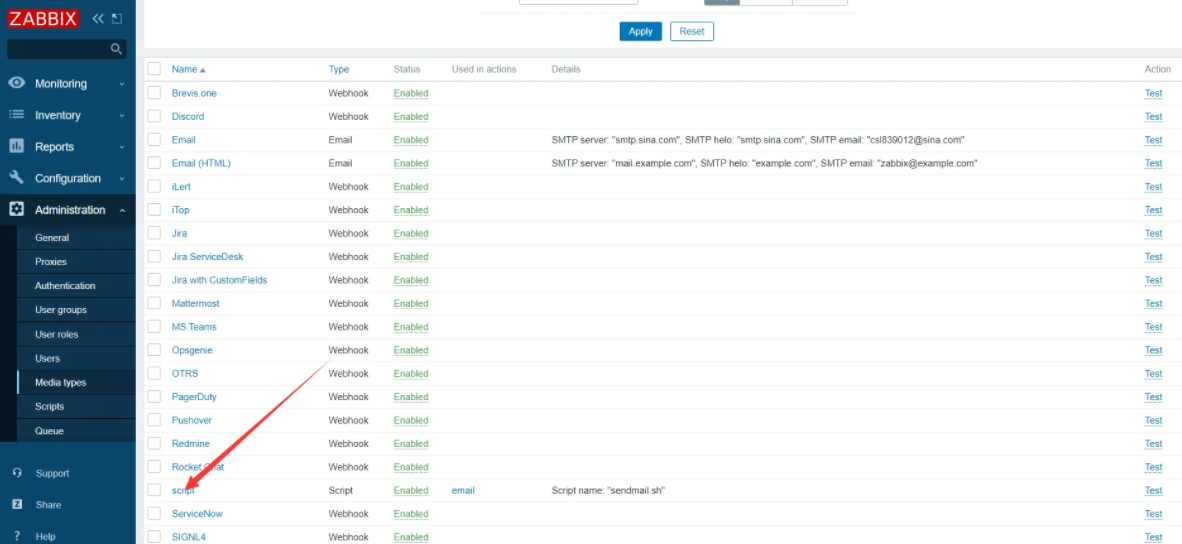Image resolution: width=1182 pixels, height=544 pixels.
Task: Click the Inventory list icon
Action: point(17,115)
